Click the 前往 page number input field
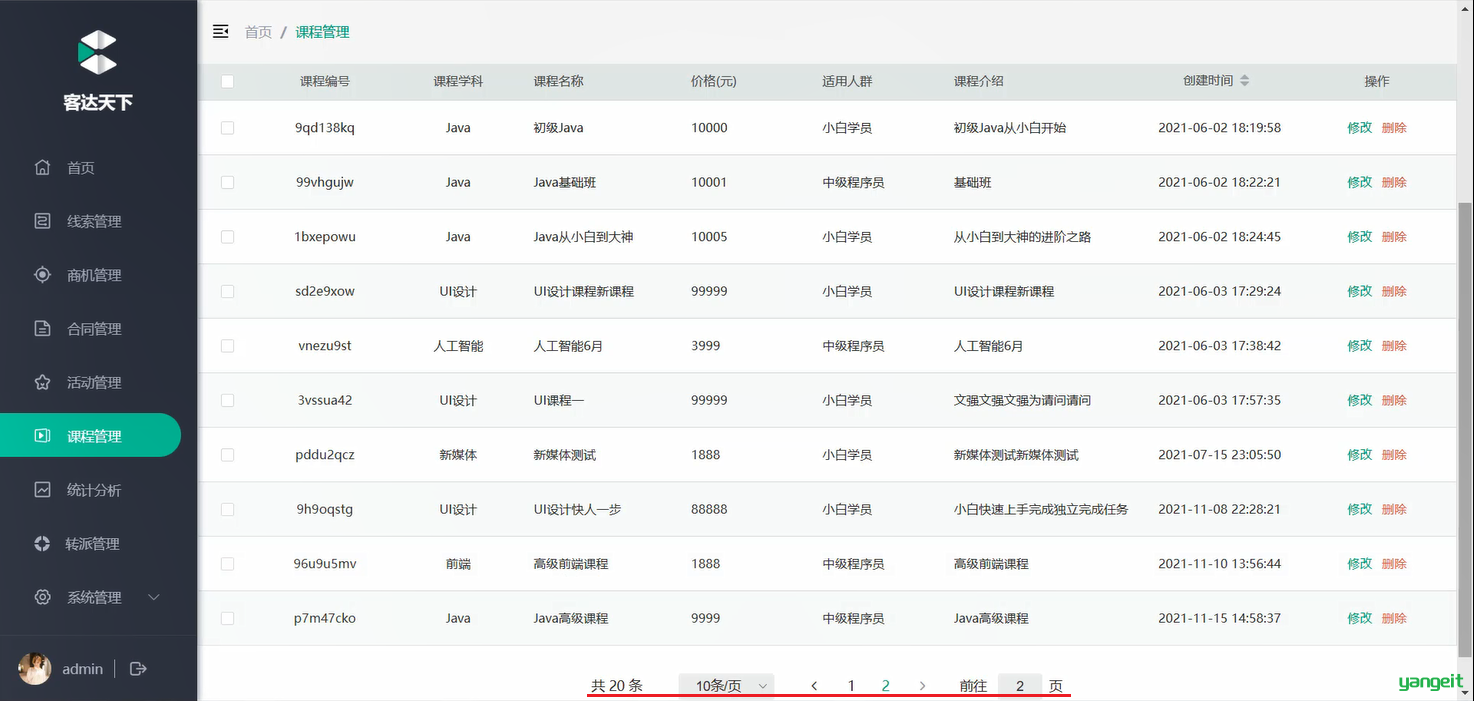The width and height of the screenshot is (1474, 701). (1020, 686)
